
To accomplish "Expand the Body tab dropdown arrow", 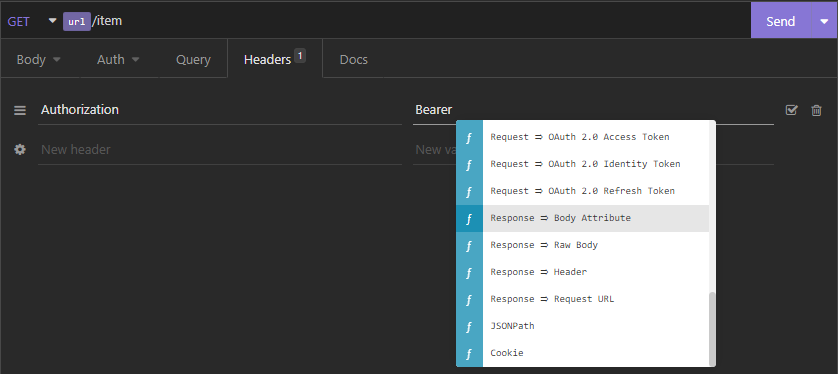I will (x=57, y=59).
